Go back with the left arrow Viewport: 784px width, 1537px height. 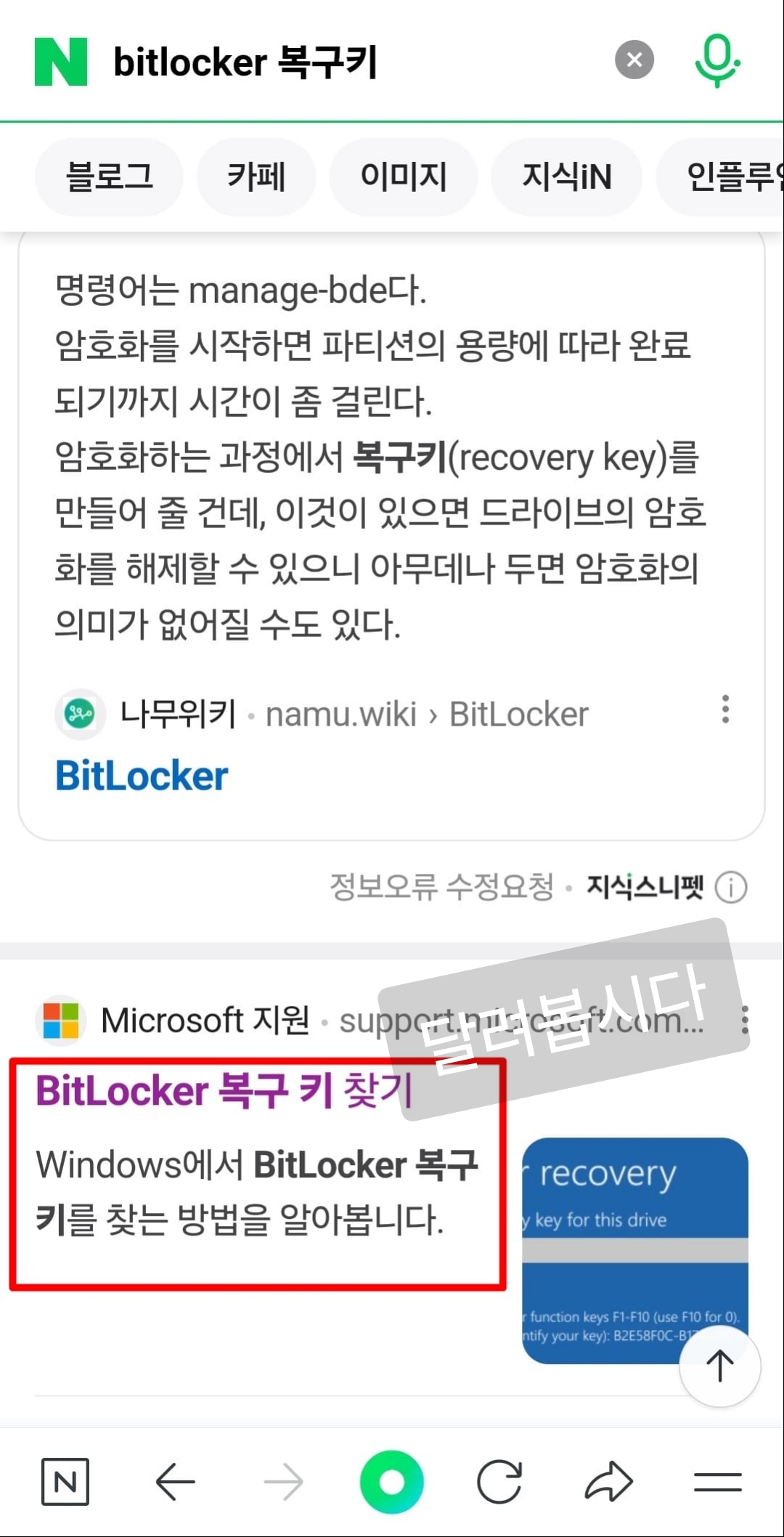coord(175,1481)
